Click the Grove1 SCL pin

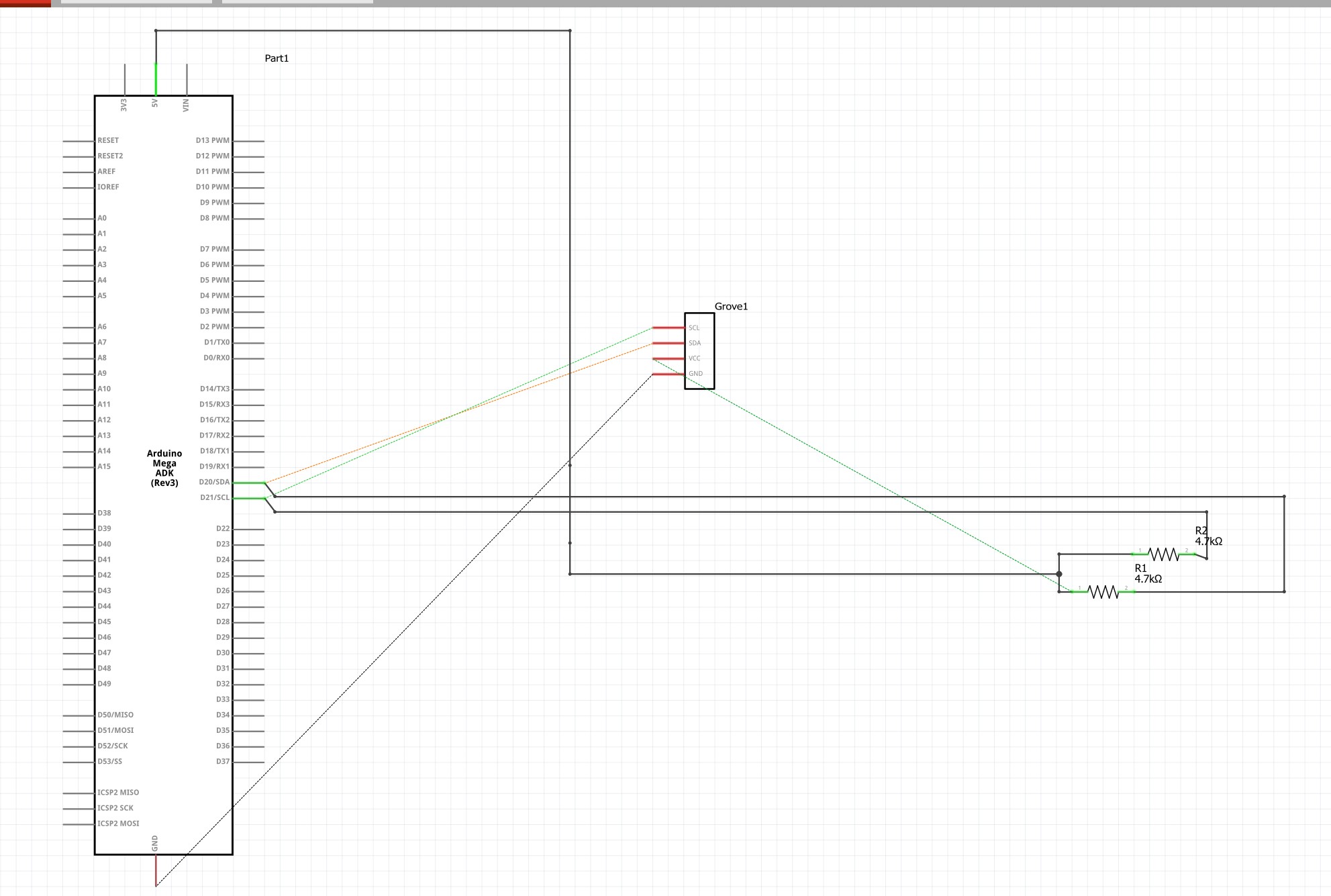point(669,328)
